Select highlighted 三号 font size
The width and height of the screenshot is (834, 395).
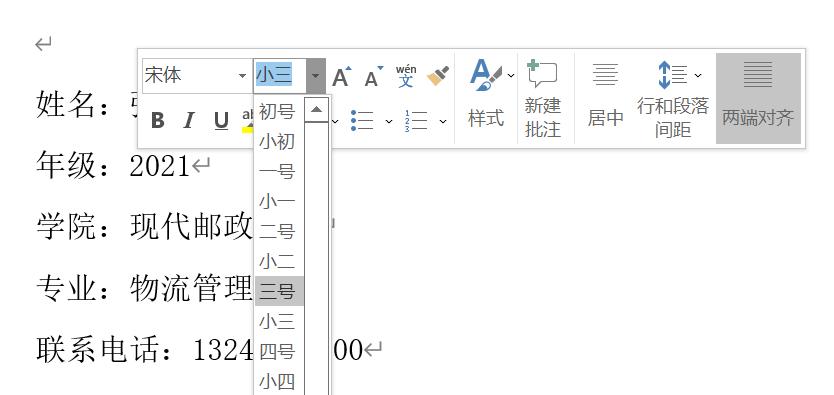pyautogui.click(x=279, y=291)
